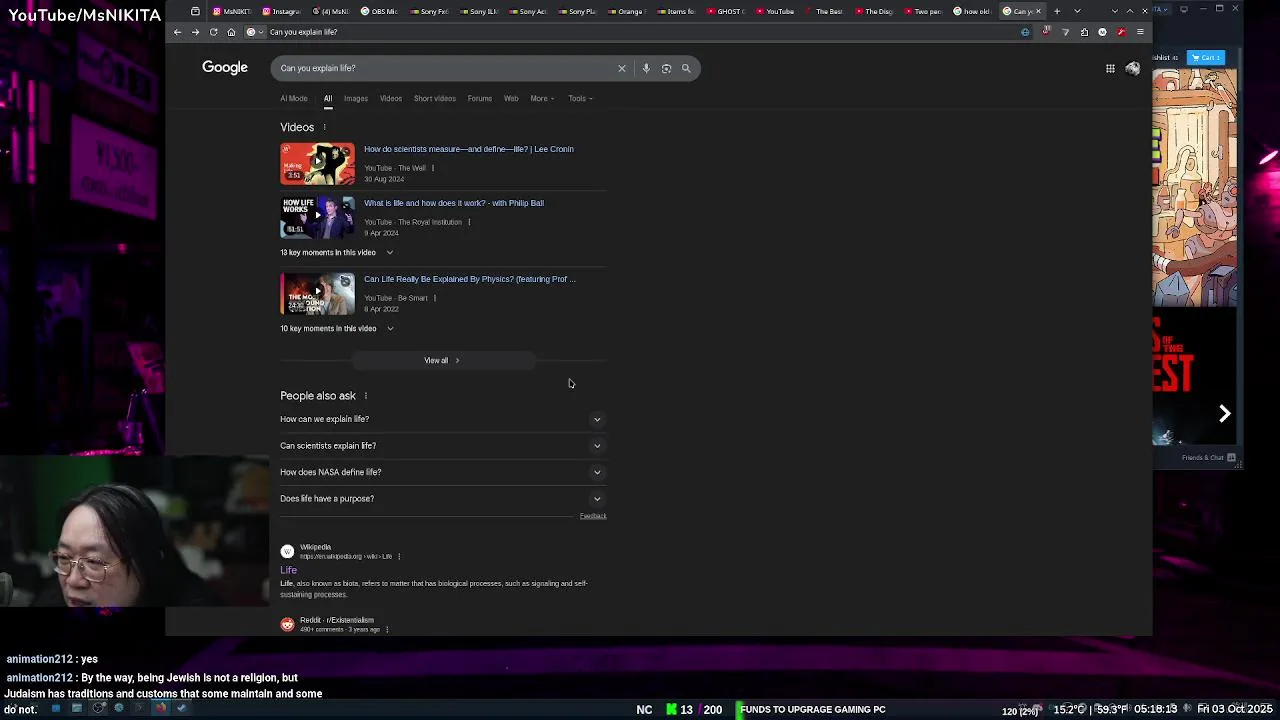Expand 'Can scientists explain life?' question
Viewport: 1280px width, 720px height.
pos(443,445)
